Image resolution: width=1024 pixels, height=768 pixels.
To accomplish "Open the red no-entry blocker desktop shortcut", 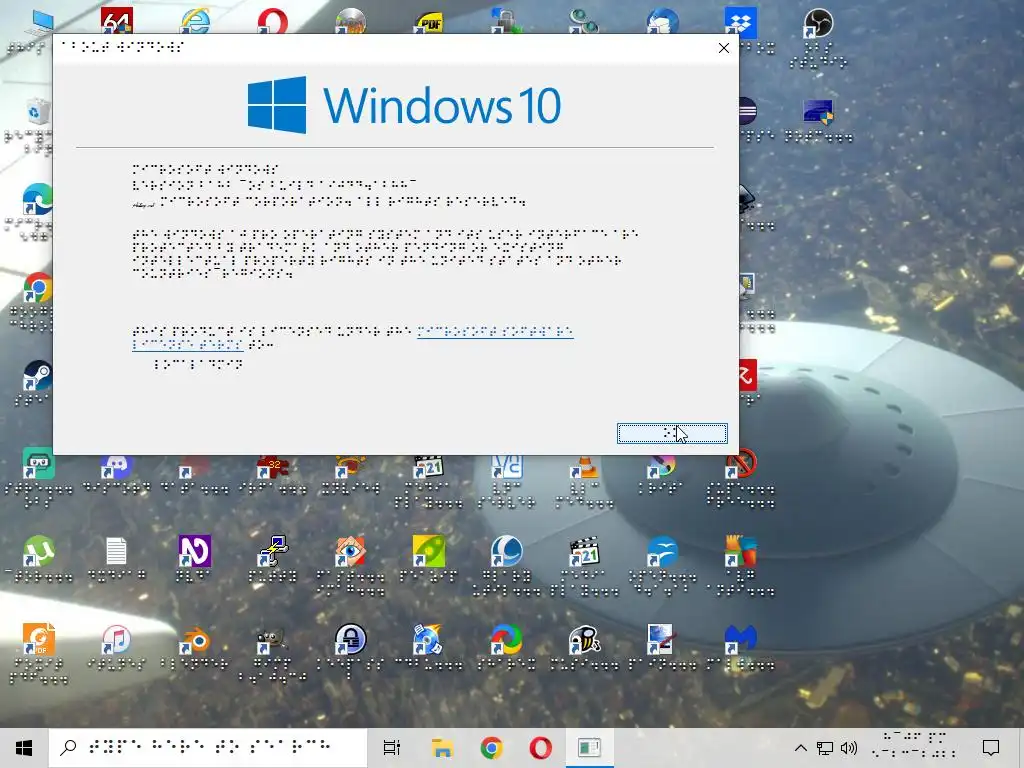I will [741, 464].
